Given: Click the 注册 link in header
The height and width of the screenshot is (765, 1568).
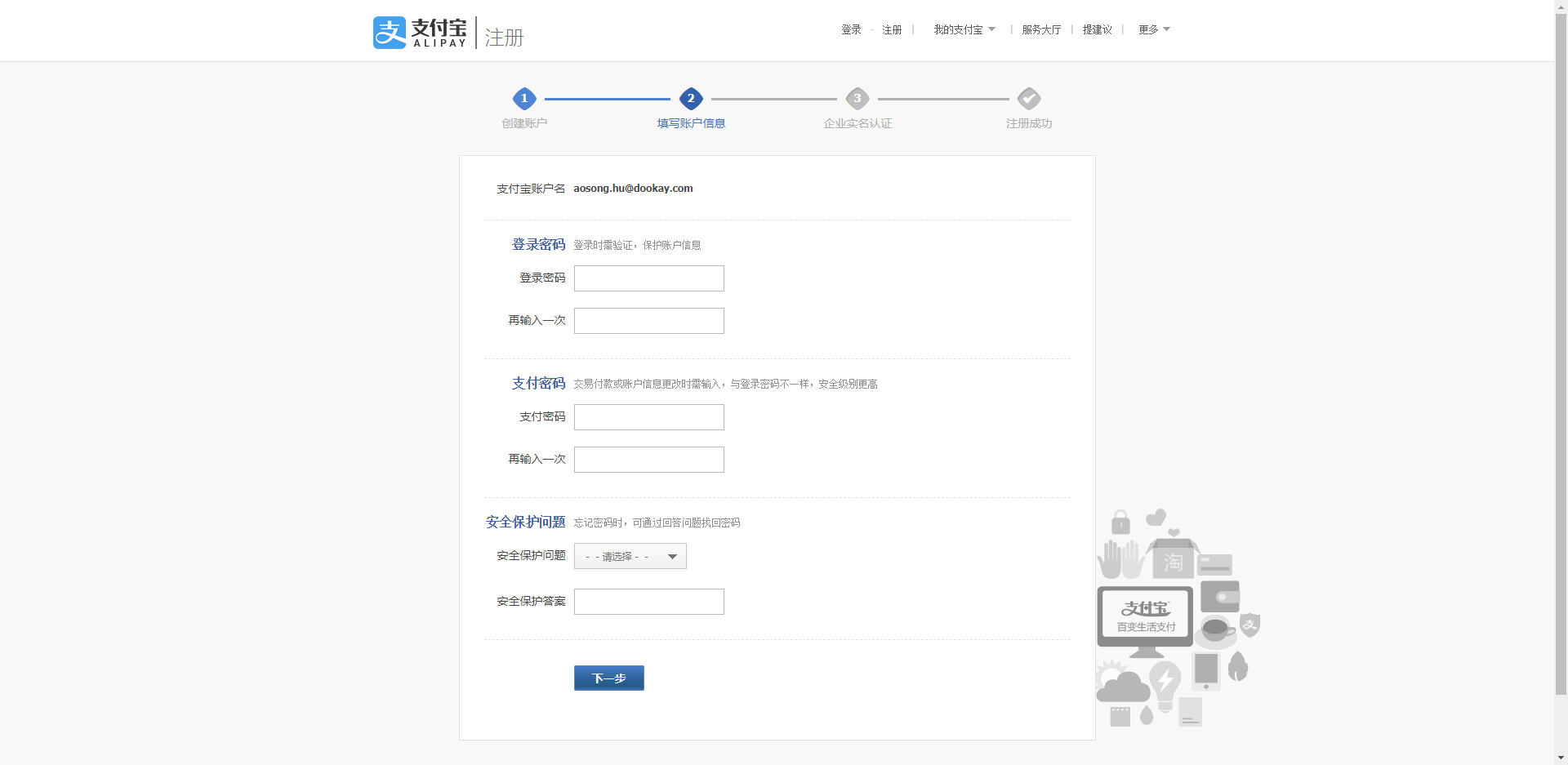Looking at the screenshot, I should (892, 29).
